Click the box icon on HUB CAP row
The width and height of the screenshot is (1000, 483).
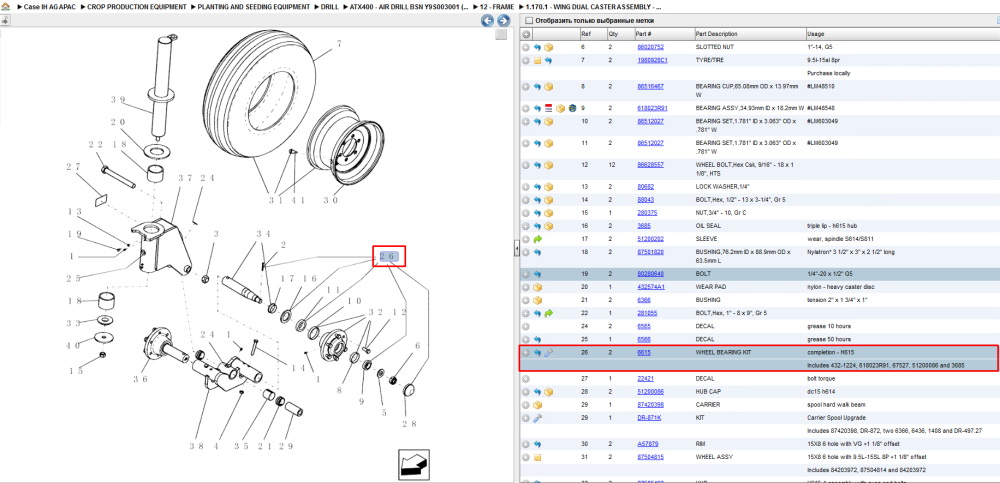coord(548,392)
